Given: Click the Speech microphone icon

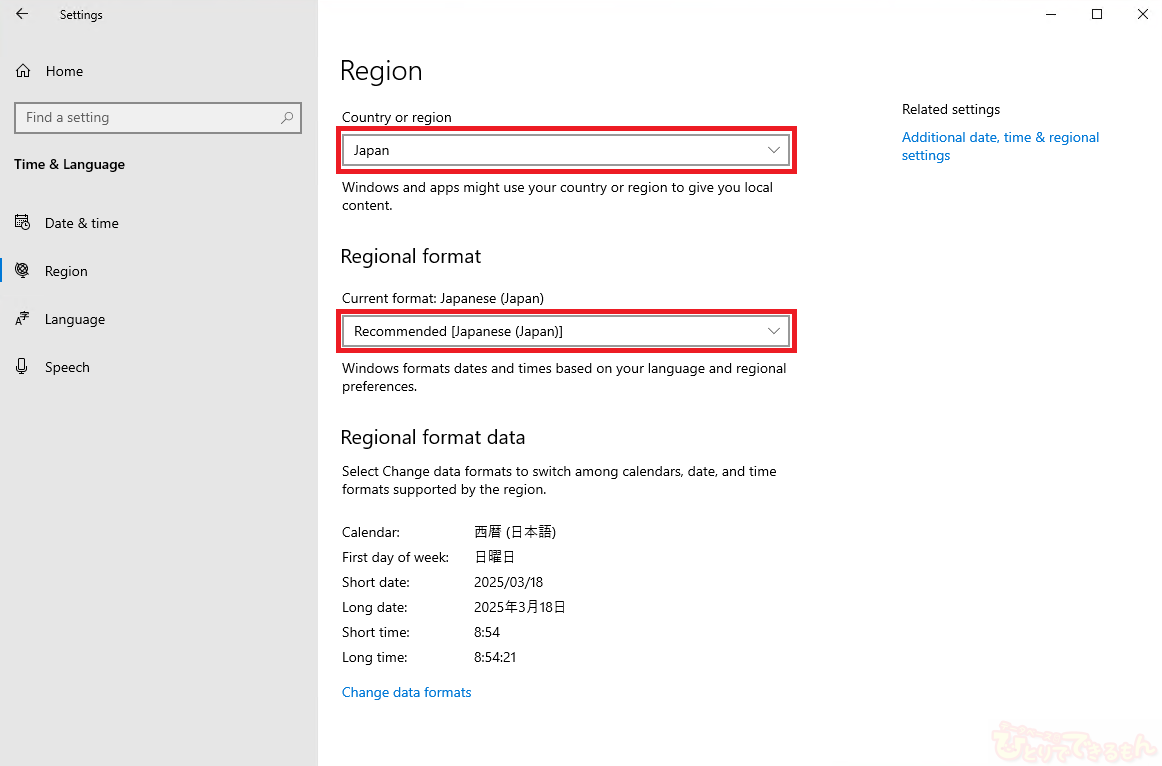Looking at the screenshot, I should pyautogui.click(x=22, y=367).
